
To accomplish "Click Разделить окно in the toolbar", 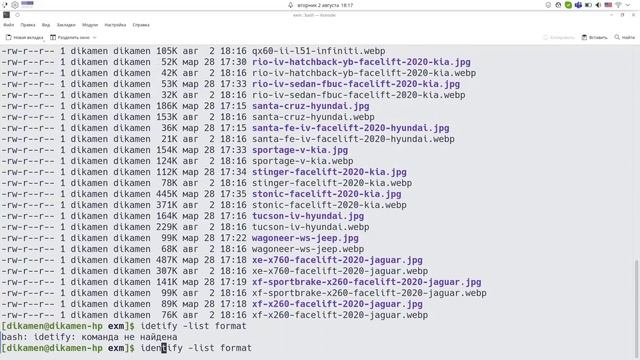I will pos(70,38).
